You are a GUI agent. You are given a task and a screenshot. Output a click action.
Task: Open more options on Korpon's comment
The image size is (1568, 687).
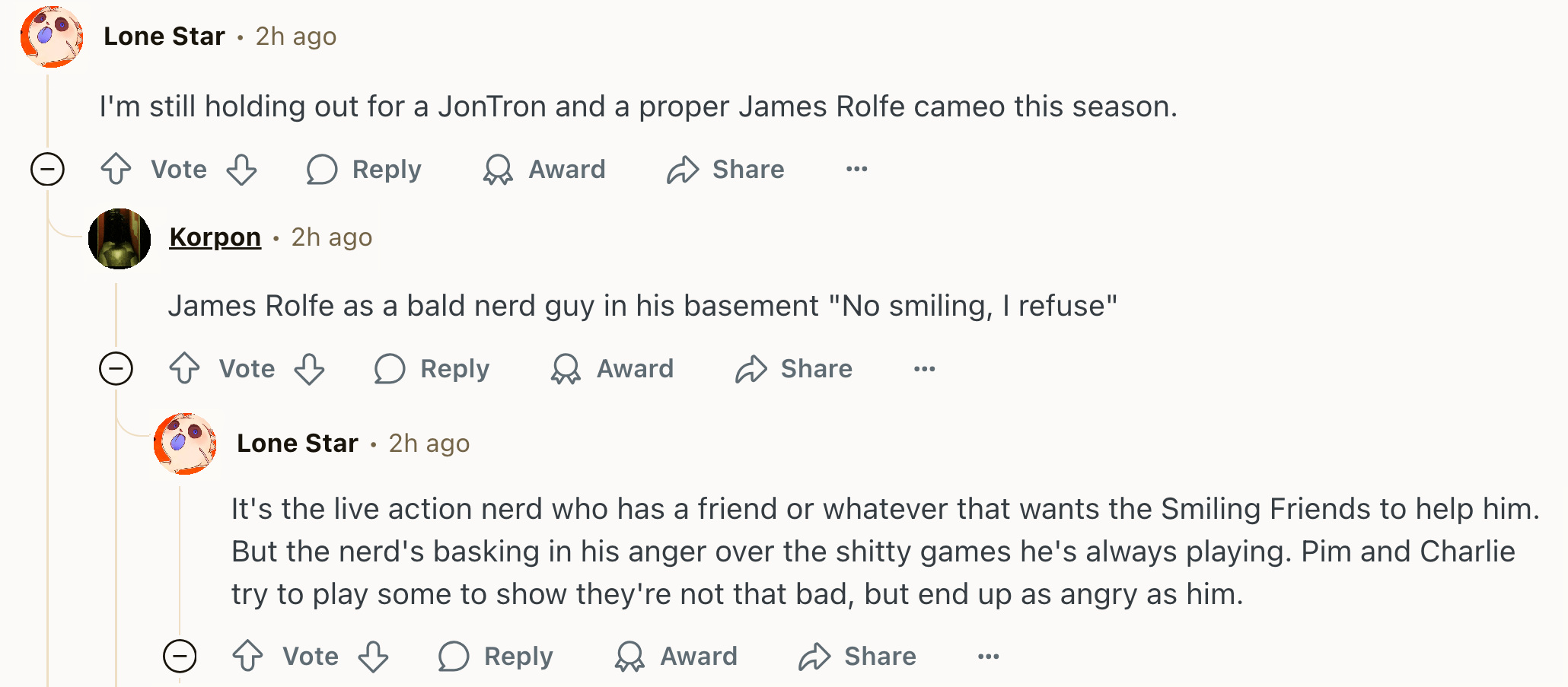point(924,369)
